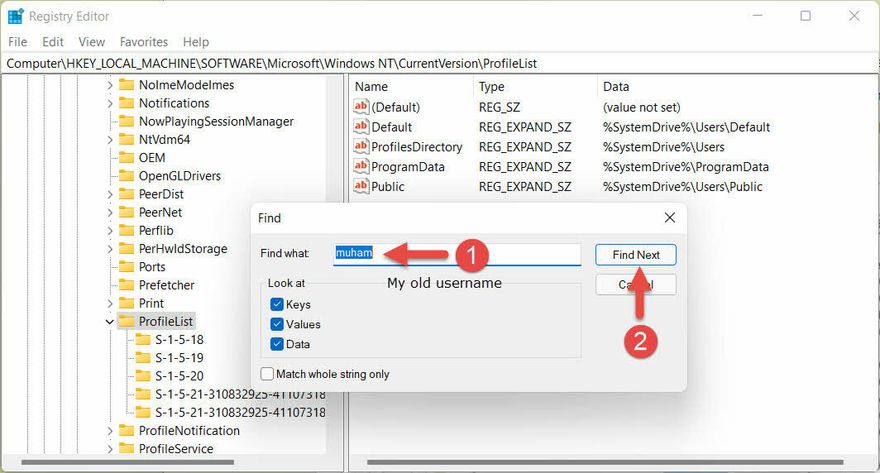This screenshot has height=473, width=880.
Task: Click the tree pane horizontal scrollbar
Action: [x=127, y=462]
